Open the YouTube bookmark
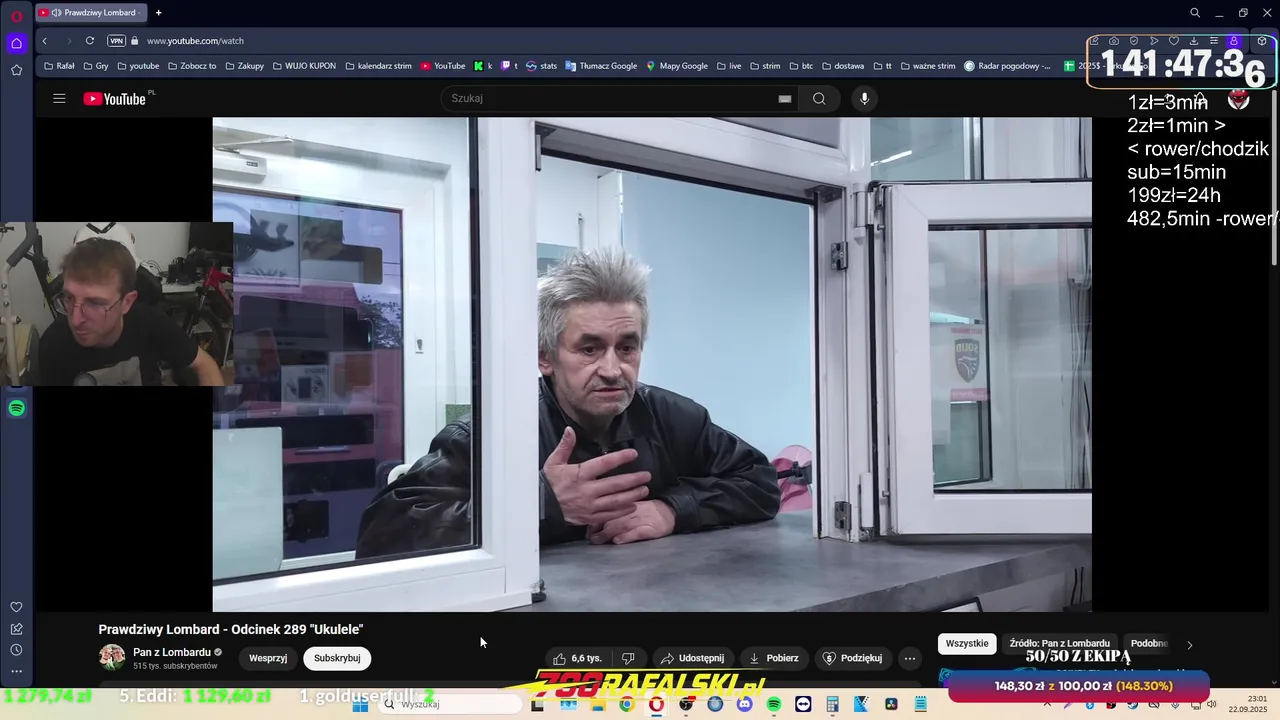The width and height of the screenshot is (1280, 720). tap(443, 66)
